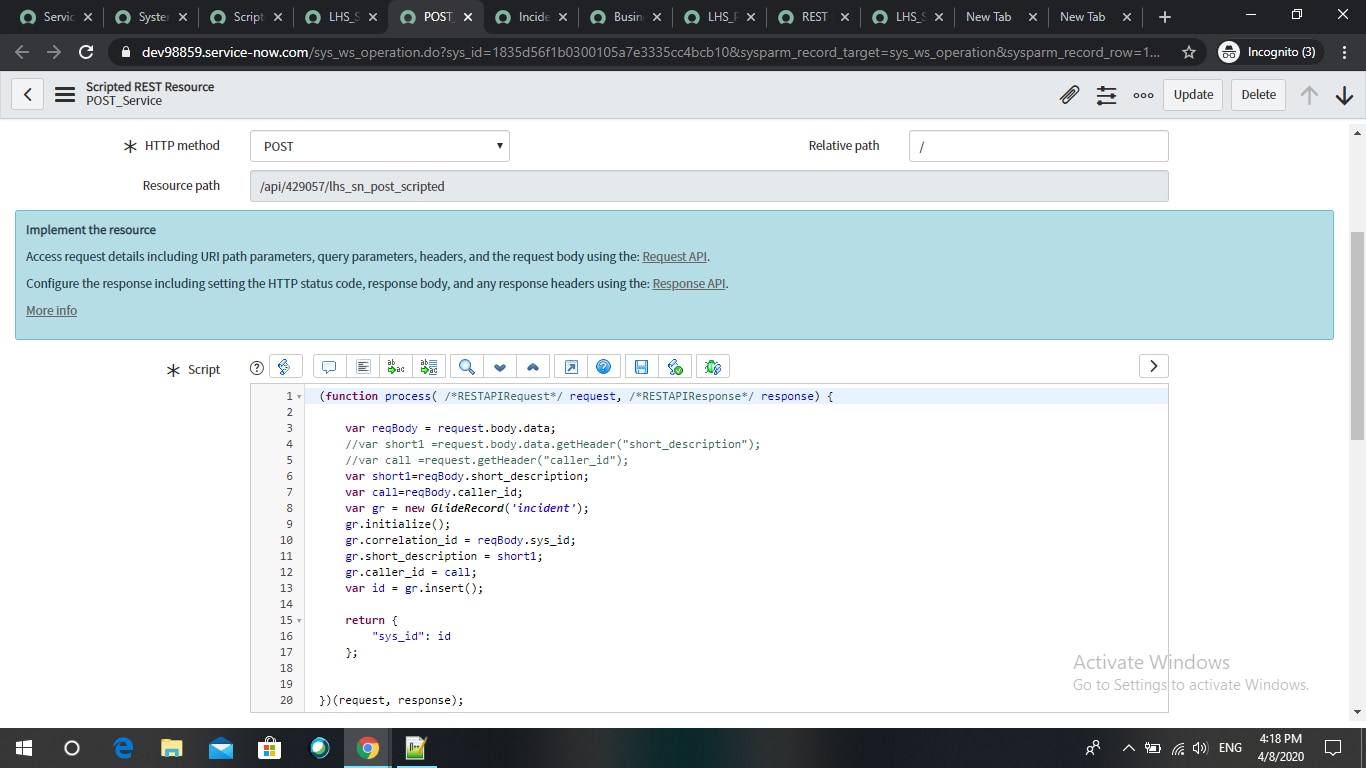Click the Delete button

[x=1258, y=95]
